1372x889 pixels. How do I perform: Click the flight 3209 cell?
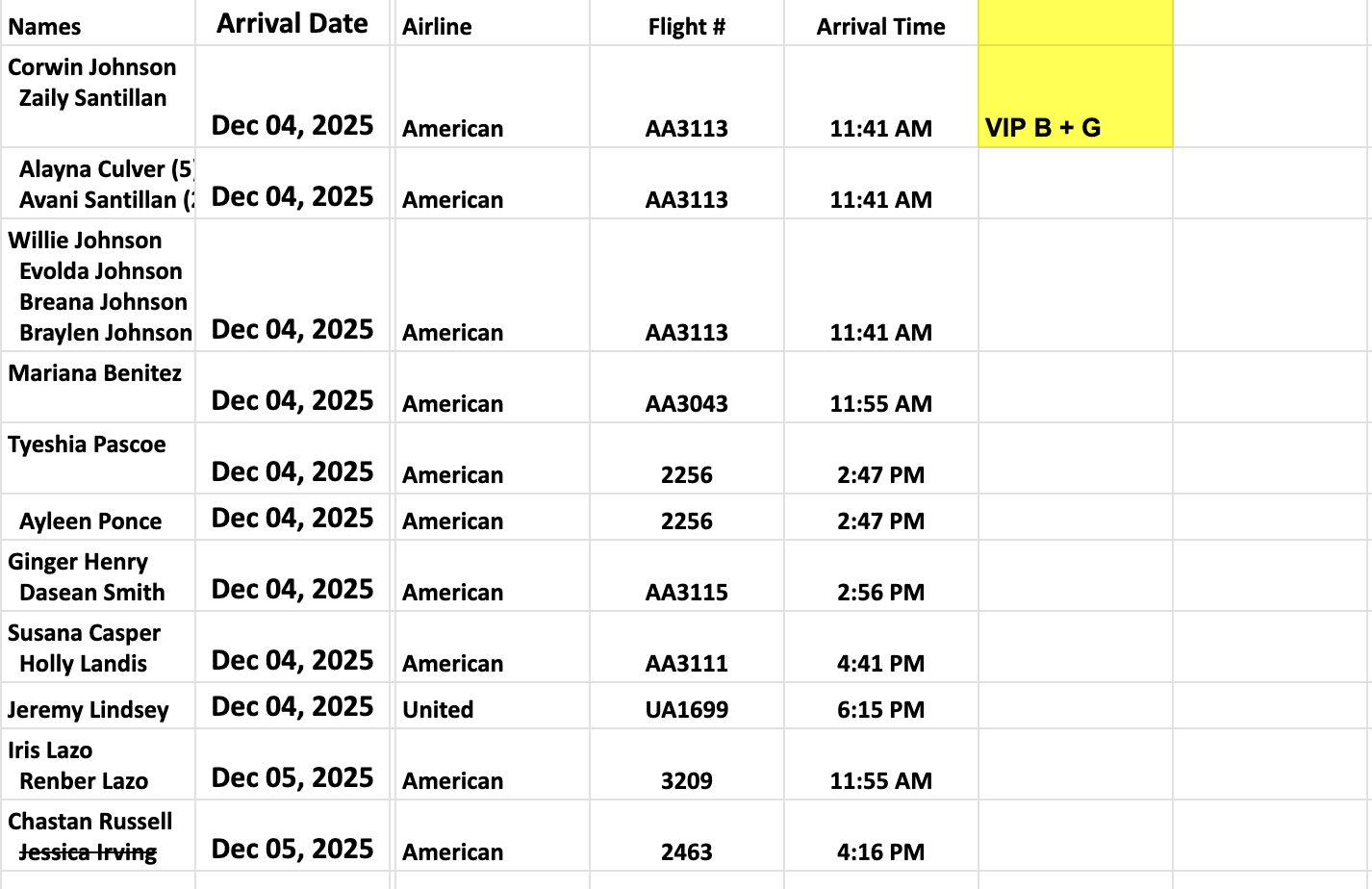click(687, 764)
